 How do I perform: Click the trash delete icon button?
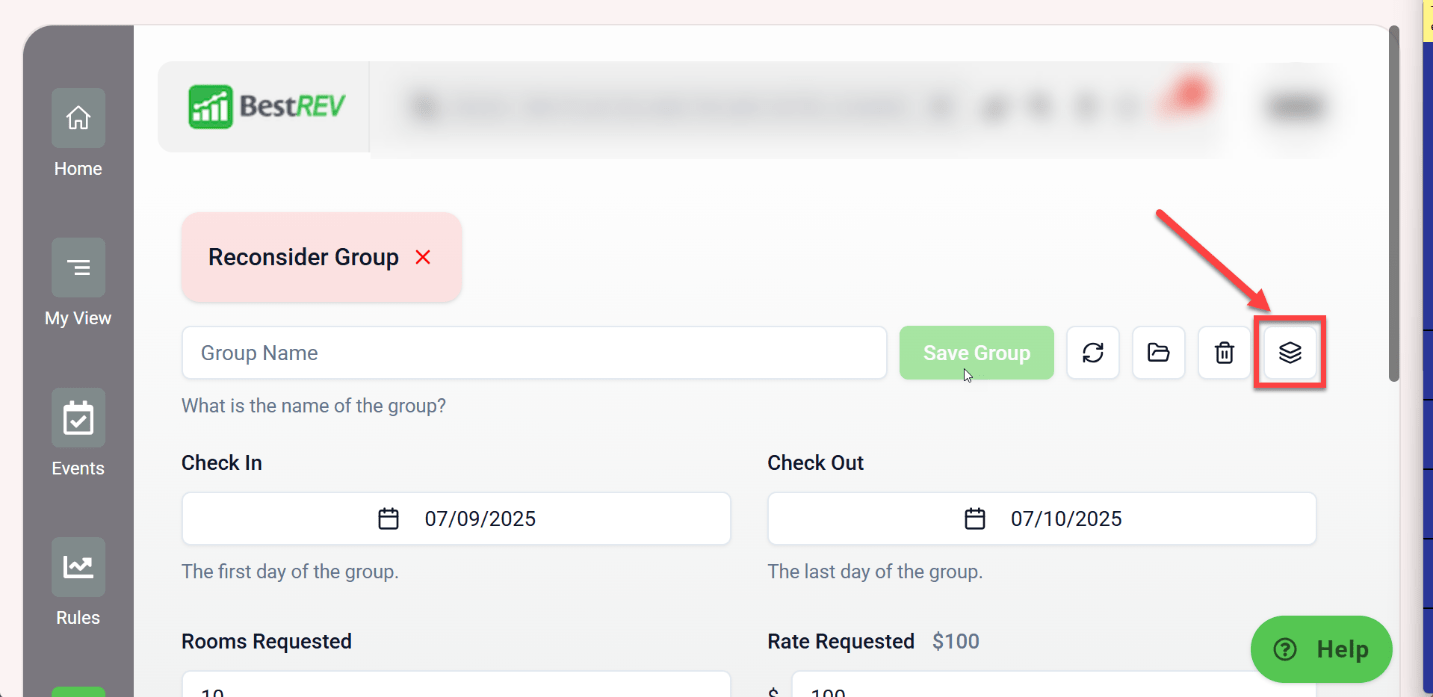[1224, 353]
